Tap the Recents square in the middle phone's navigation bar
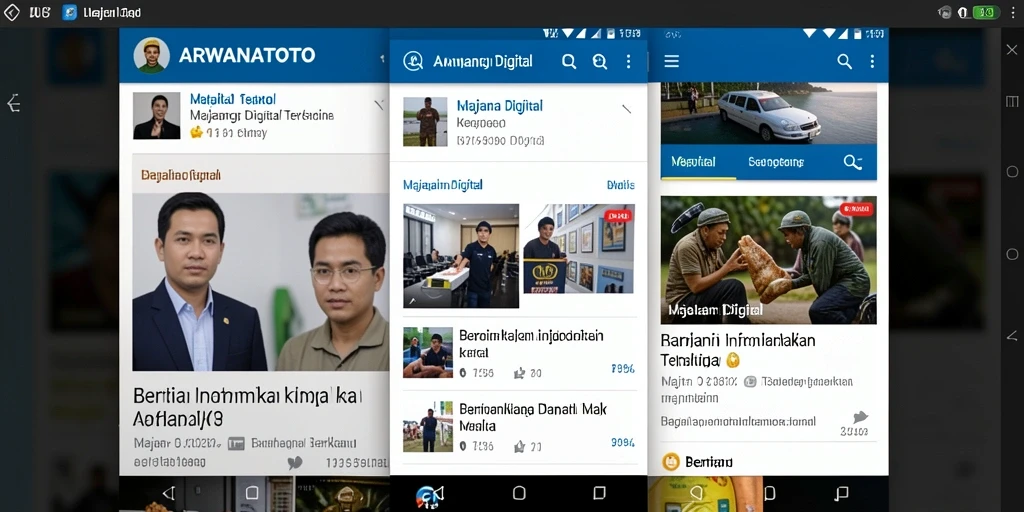This screenshot has height=512, width=1024. point(600,493)
